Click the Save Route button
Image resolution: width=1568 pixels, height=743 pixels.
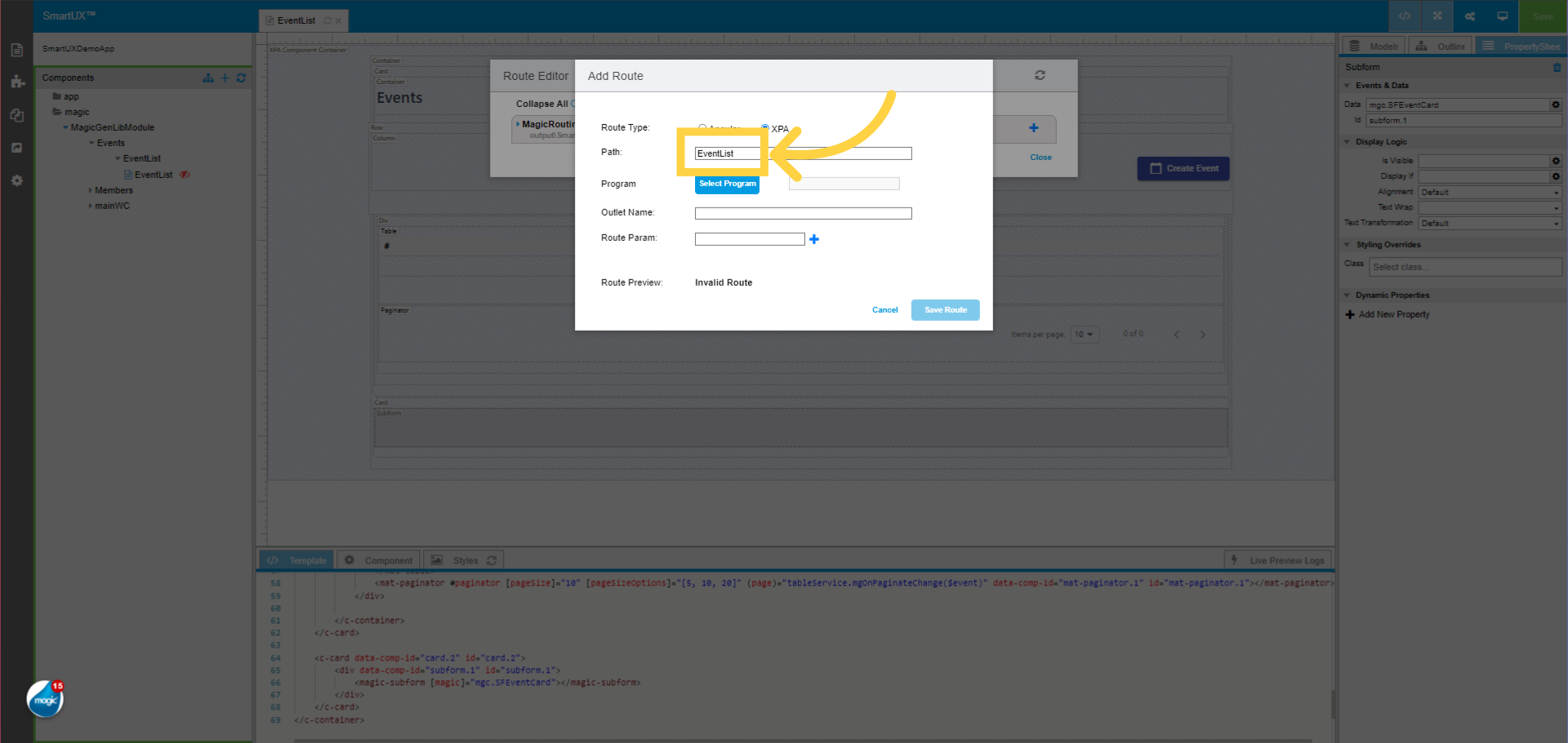945,309
